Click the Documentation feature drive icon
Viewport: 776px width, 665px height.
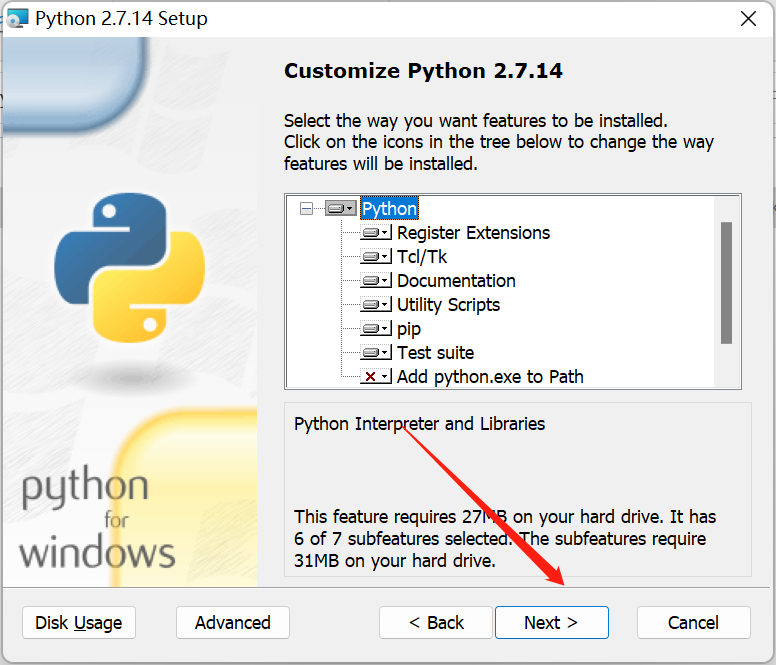pos(376,281)
